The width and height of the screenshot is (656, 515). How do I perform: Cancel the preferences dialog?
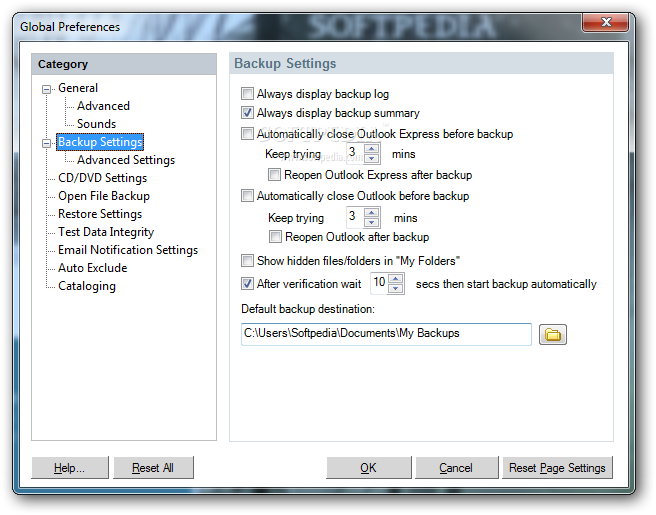[x=456, y=467]
